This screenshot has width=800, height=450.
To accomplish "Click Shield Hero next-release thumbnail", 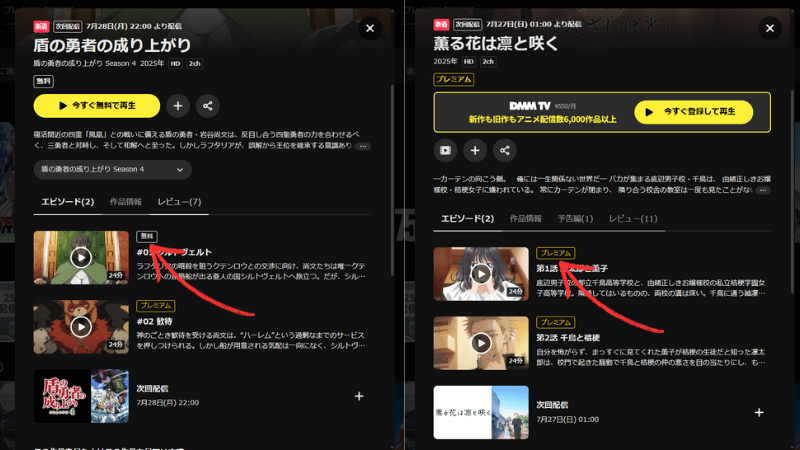I will pos(81,396).
